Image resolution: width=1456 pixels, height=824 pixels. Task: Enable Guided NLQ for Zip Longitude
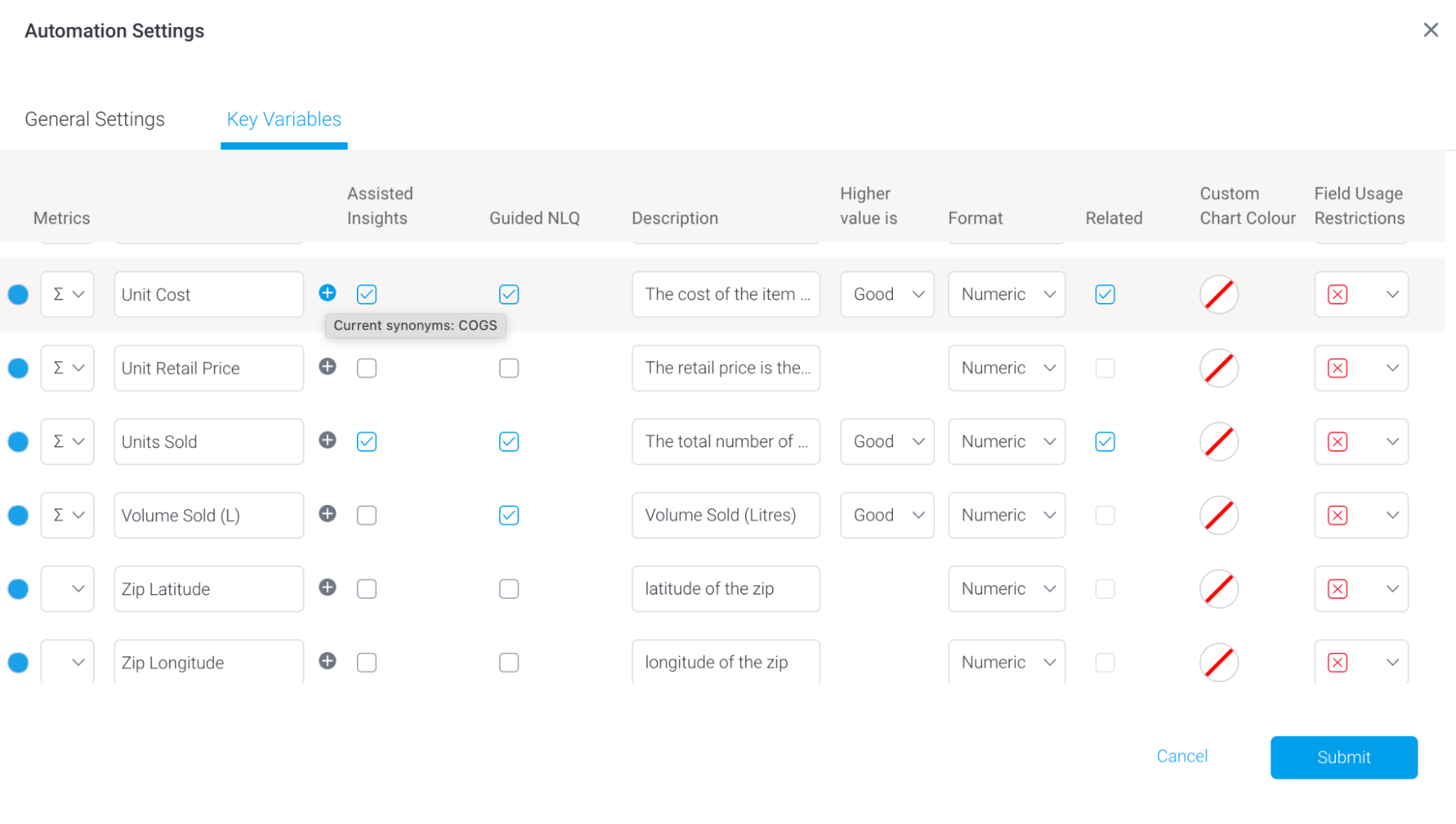click(509, 662)
